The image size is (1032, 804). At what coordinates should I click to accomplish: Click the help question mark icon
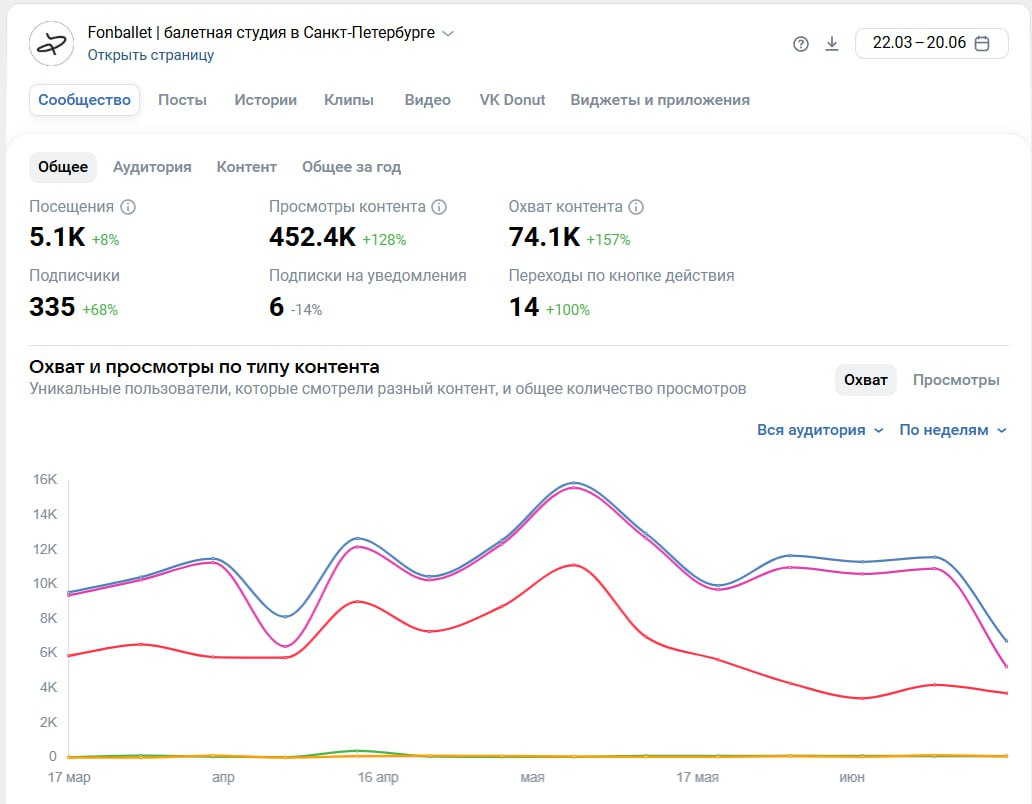[x=800, y=44]
